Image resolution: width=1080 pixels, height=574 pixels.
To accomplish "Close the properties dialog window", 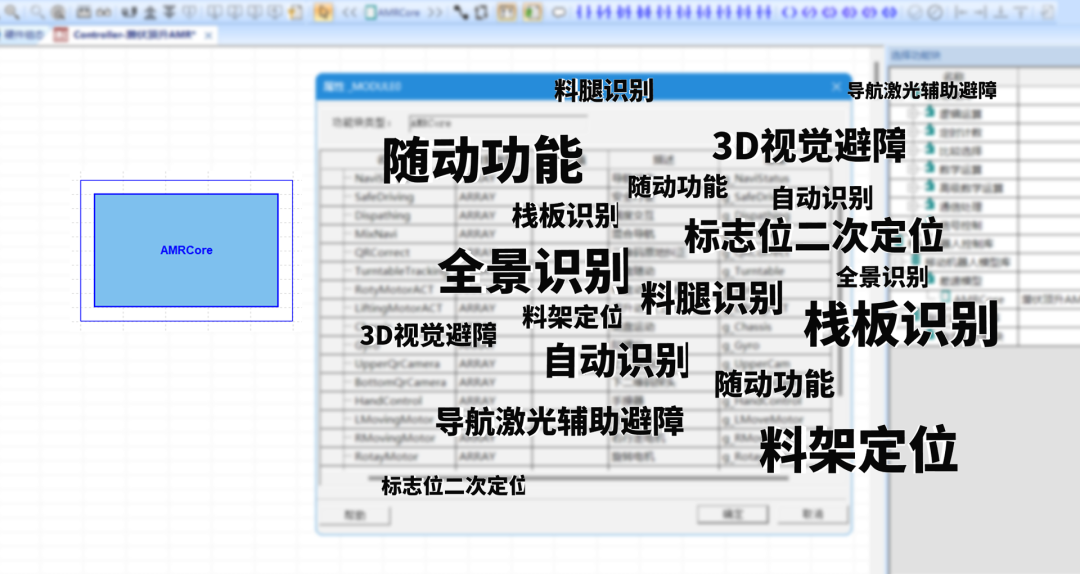I will pyautogui.click(x=836, y=87).
